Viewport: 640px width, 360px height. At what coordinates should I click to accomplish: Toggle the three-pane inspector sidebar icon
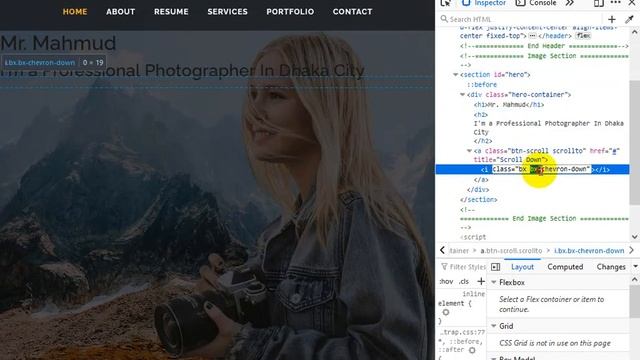click(x=496, y=267)
